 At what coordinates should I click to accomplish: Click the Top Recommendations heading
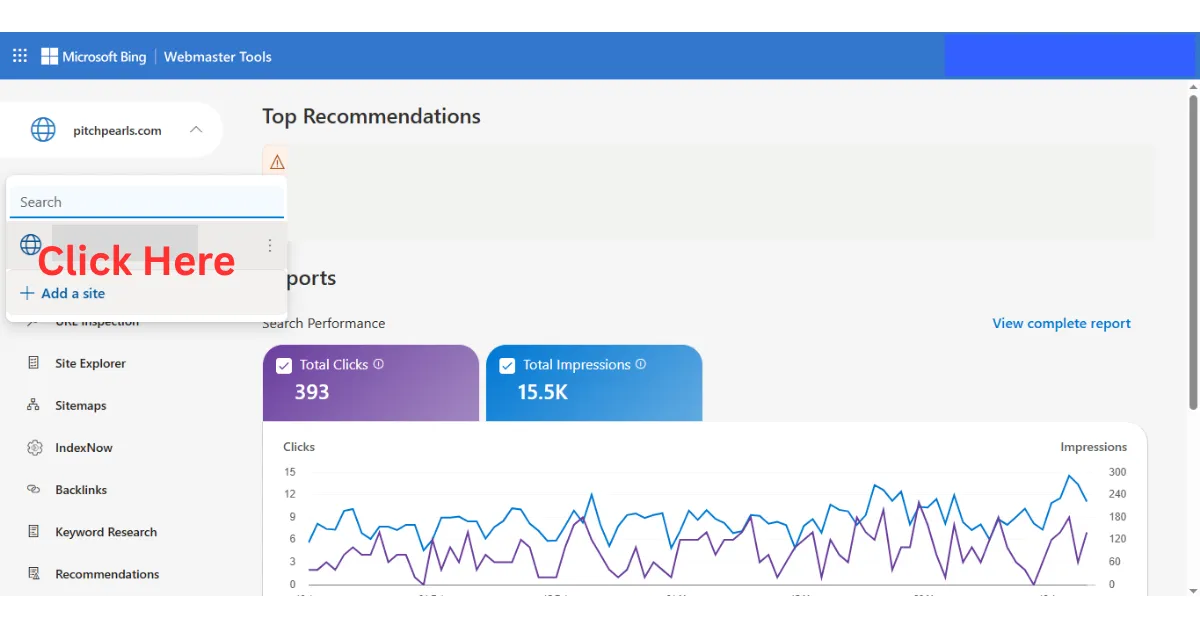pyautogui.click(x=371, y=117)
